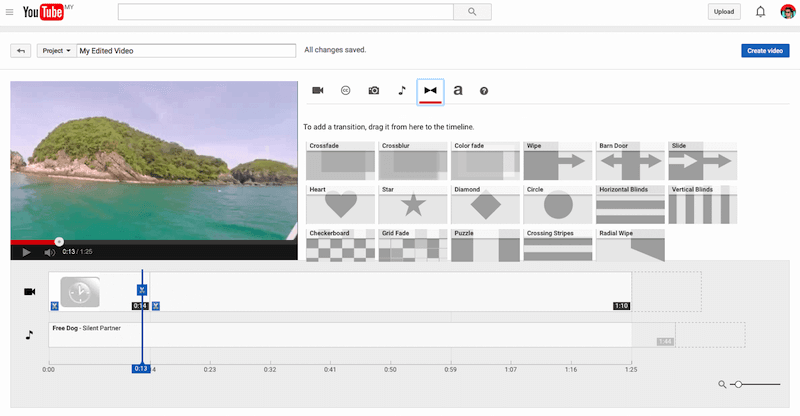The height and width of the screenshot is (416, 800).
Task: Select the Color fade transition
Action: click(x=485, y=161)
